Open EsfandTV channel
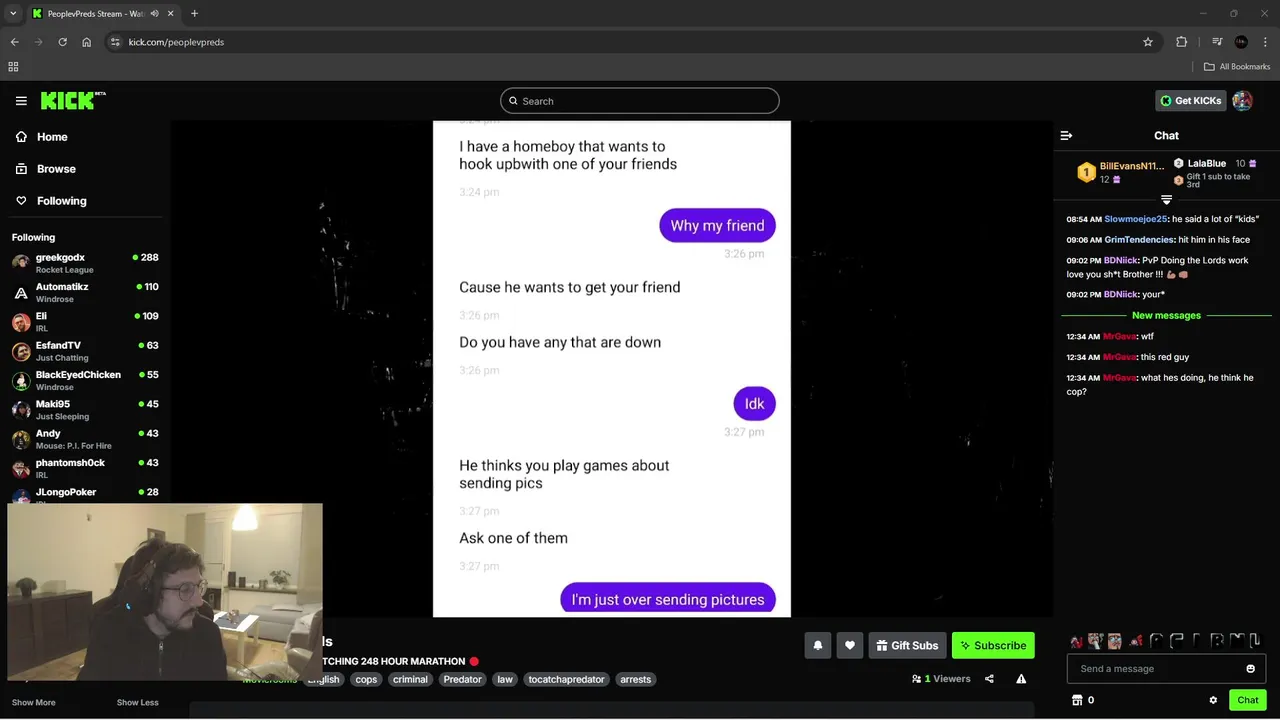This screenshot has height=720, width=1280. (x=85, y=351)
